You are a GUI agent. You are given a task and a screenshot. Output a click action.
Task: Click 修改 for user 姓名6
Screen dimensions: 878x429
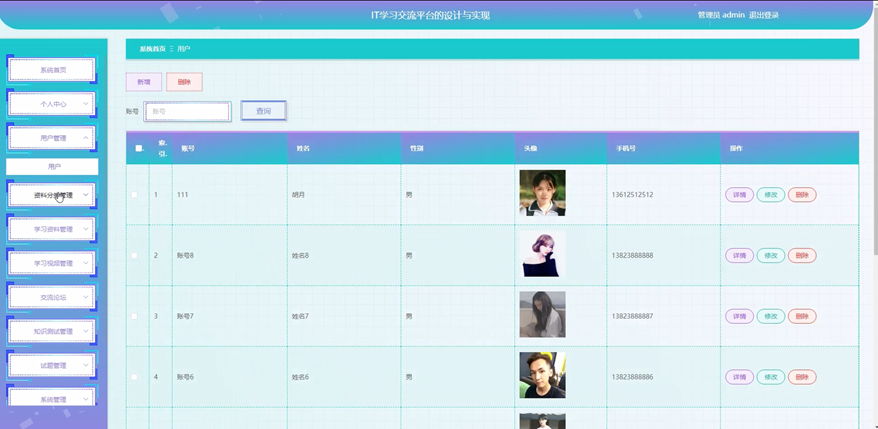click(x=771, y=377)
